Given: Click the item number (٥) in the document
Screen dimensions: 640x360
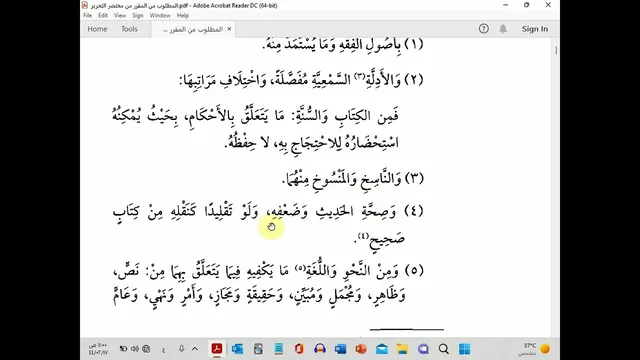Looking at the screenshot, I should point(414,271).
